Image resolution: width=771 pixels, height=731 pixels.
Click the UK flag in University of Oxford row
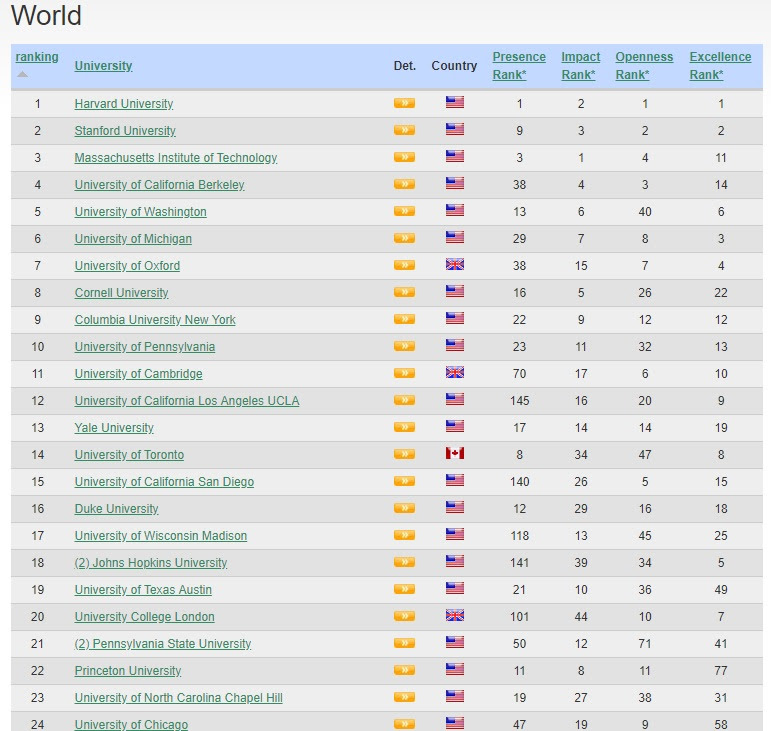[x=455, y=264]
